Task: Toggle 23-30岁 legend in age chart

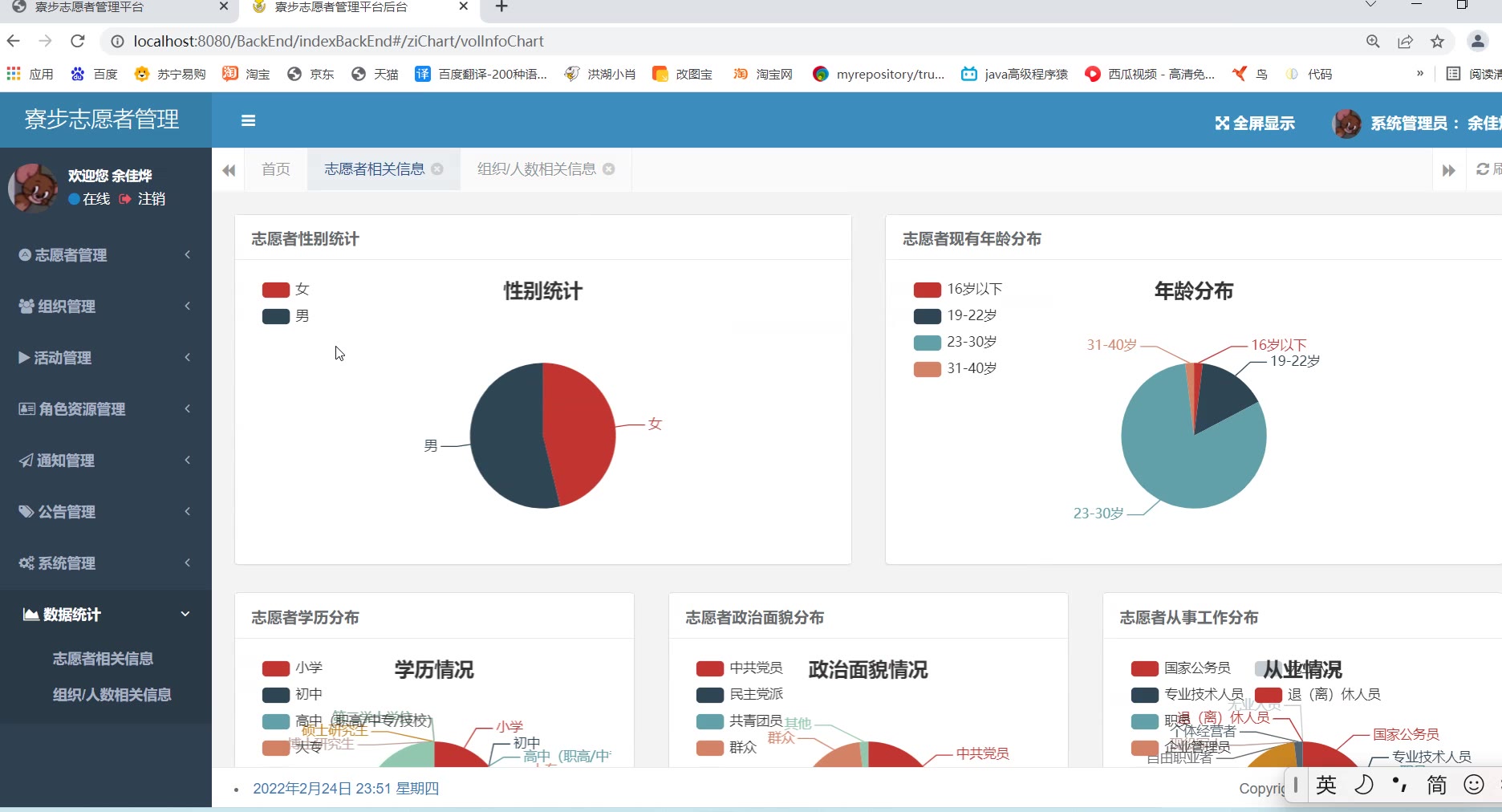Action: (955, 343)
